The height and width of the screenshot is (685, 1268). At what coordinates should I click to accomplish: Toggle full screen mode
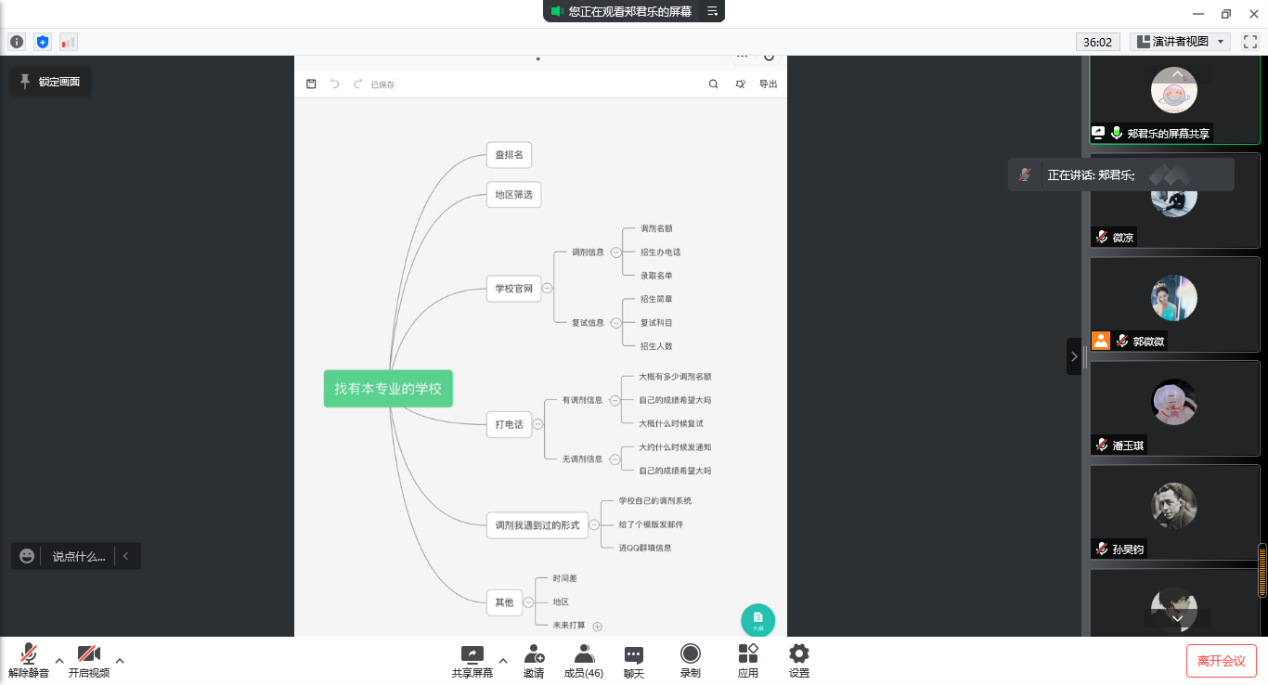coord(1250,42)
